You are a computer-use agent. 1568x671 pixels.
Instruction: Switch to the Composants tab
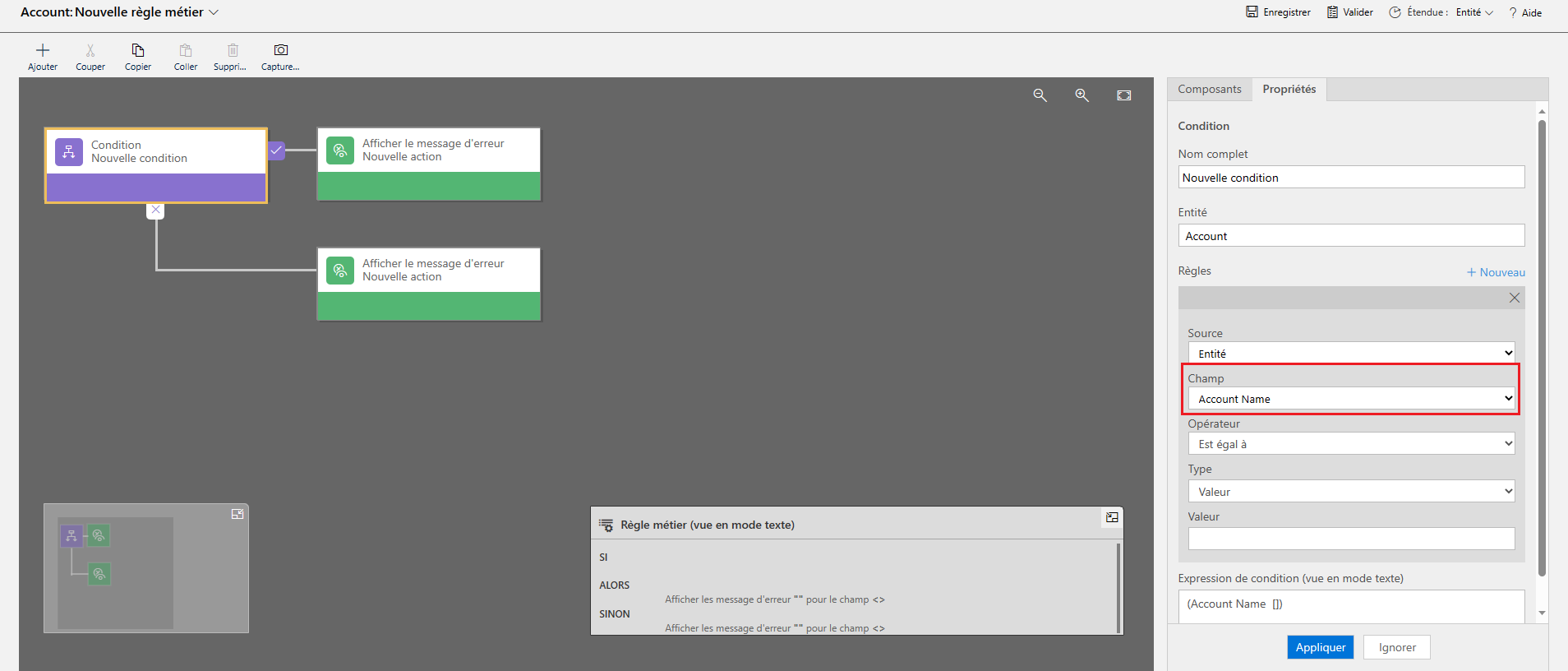click(1210, 89)
